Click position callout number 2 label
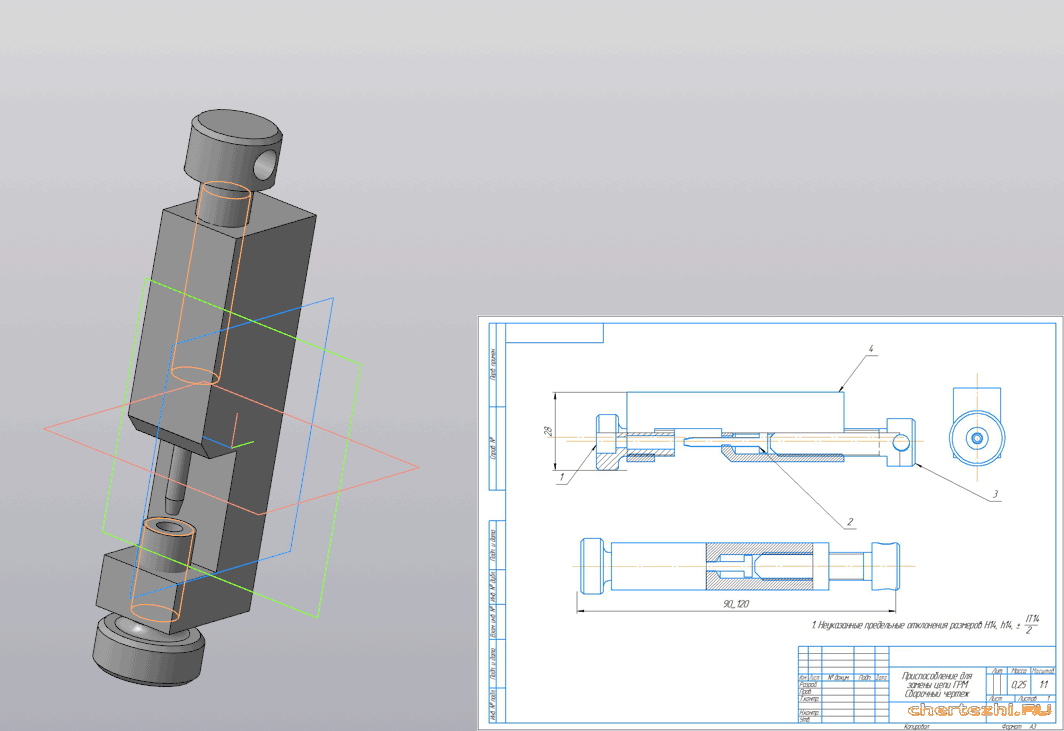The image size is (1064, 731). [x=849, y=521]
